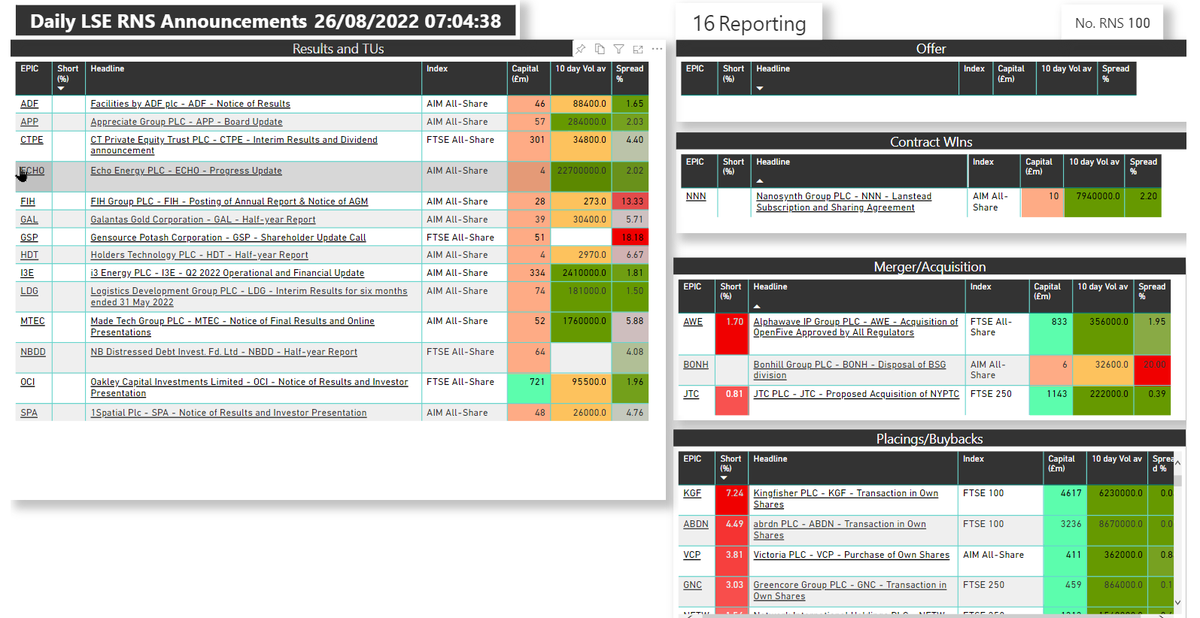Image resolution: width=1200 pixels, height=618 pixels.
Task: Open CTPE ticker link
Action: (x=32, y=140)
